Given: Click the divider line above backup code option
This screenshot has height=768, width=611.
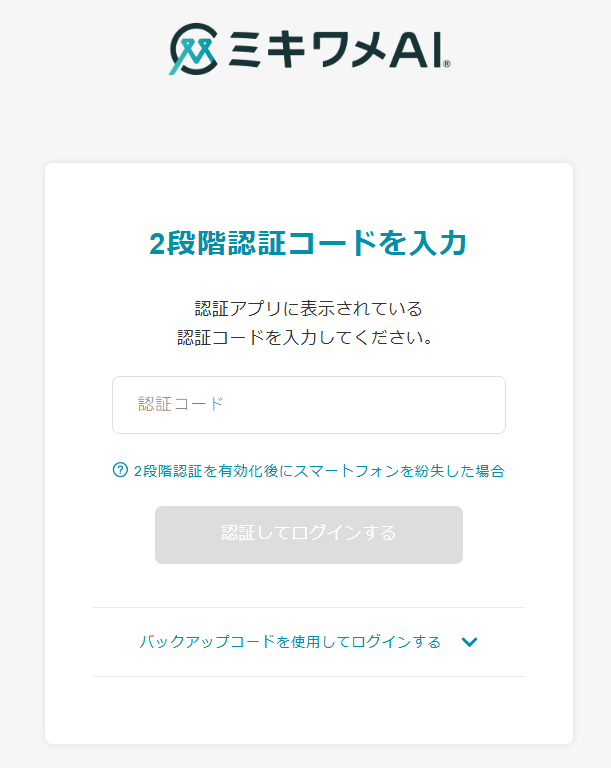Looking at the screenshot, I should click(308, 607).
